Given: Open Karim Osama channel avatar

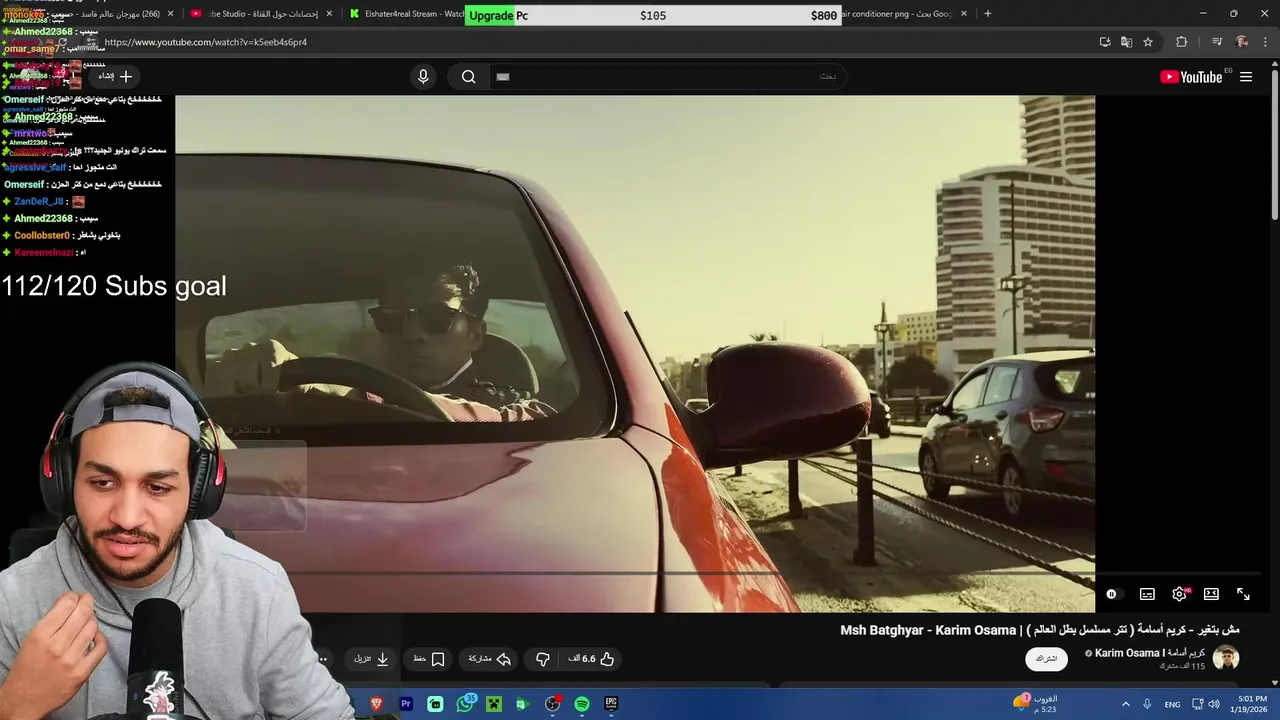Looking at the screenshot, I should [1226, 657].
